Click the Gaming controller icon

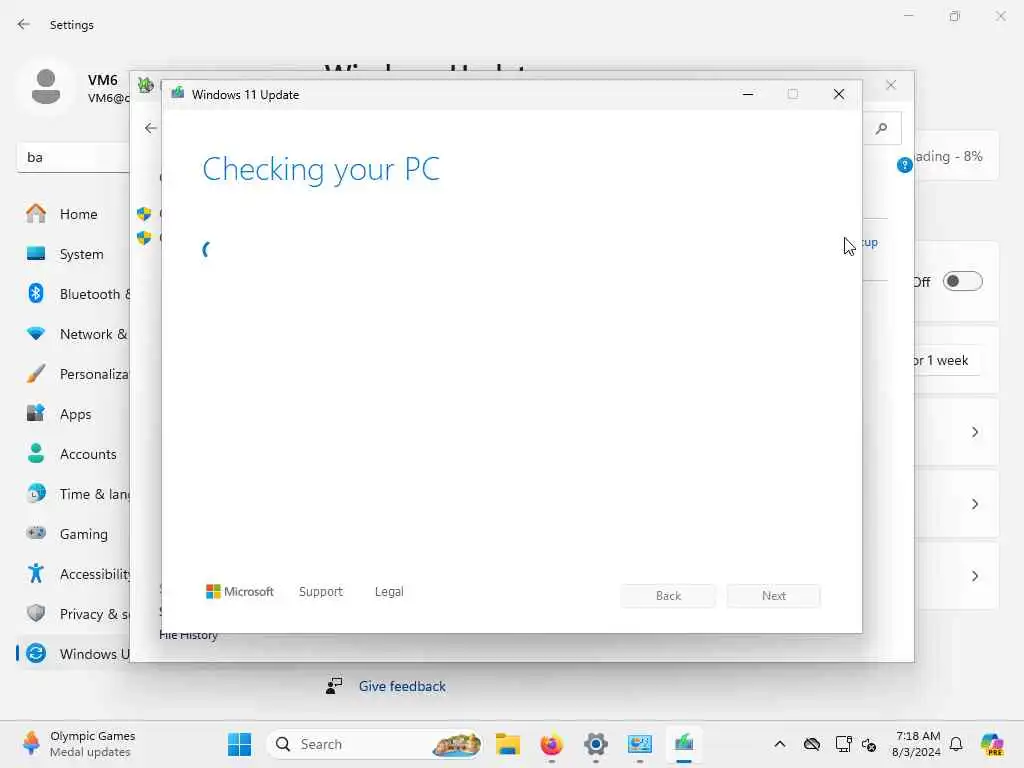36,533
